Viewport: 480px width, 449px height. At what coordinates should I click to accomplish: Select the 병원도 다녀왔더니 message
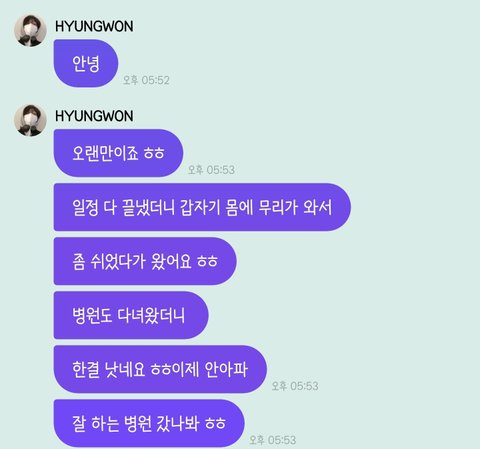[131, 315]
